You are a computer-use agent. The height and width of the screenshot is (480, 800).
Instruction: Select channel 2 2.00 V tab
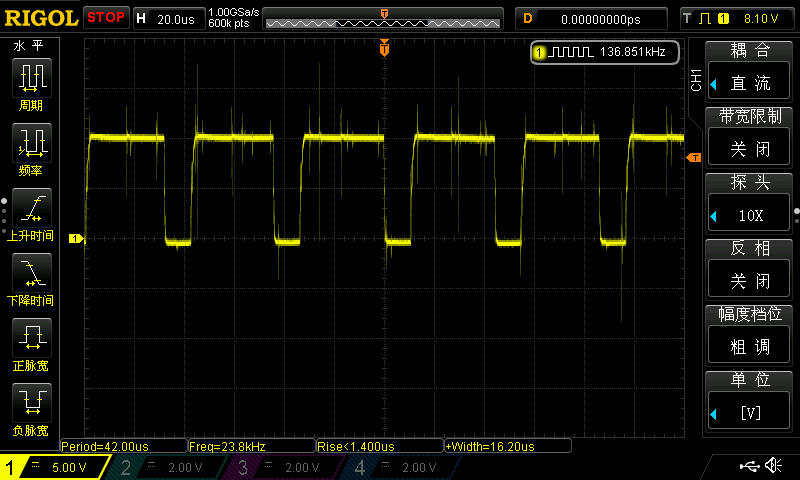168,467
